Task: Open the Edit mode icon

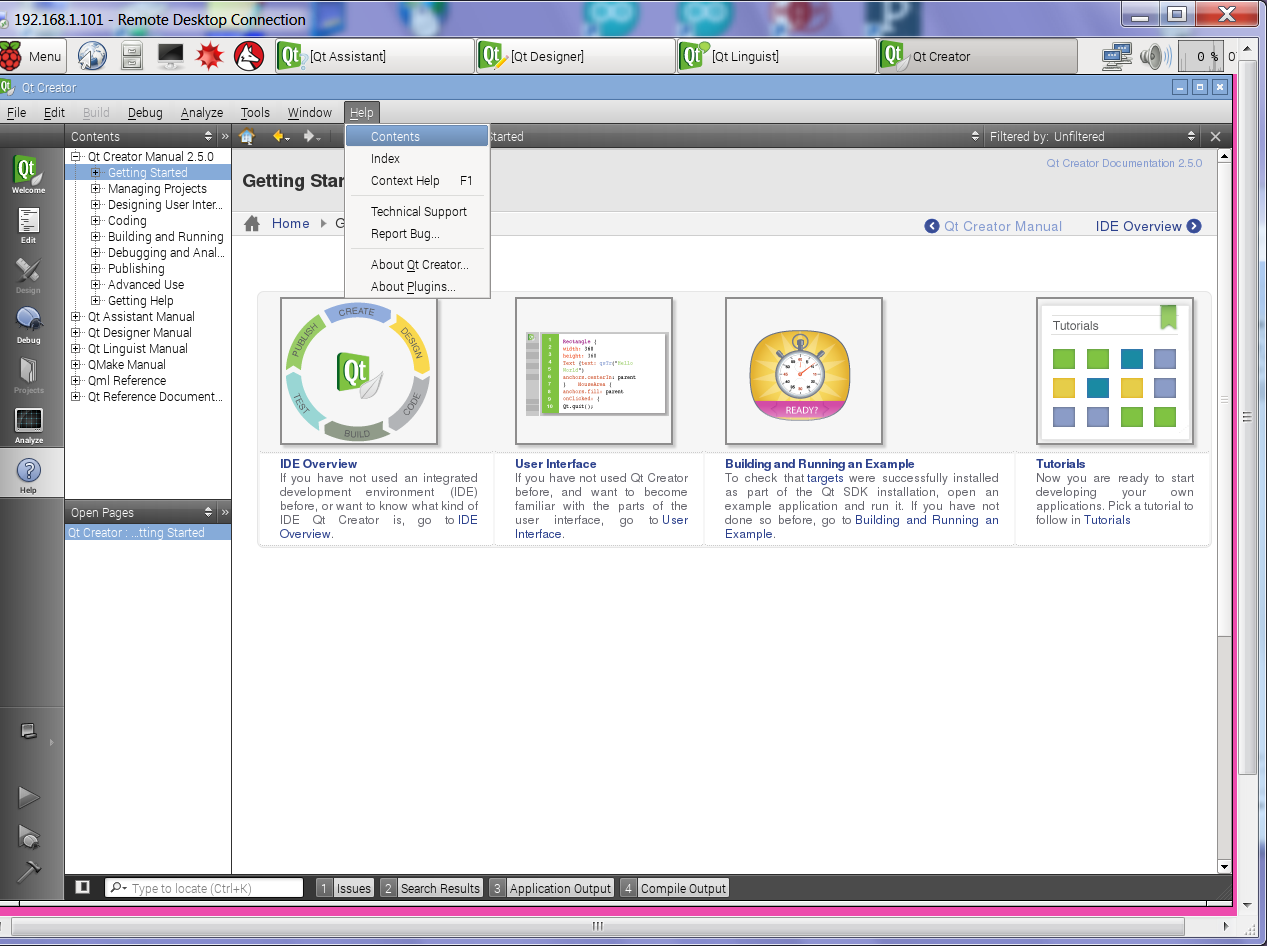Action: tap(28, 225)
